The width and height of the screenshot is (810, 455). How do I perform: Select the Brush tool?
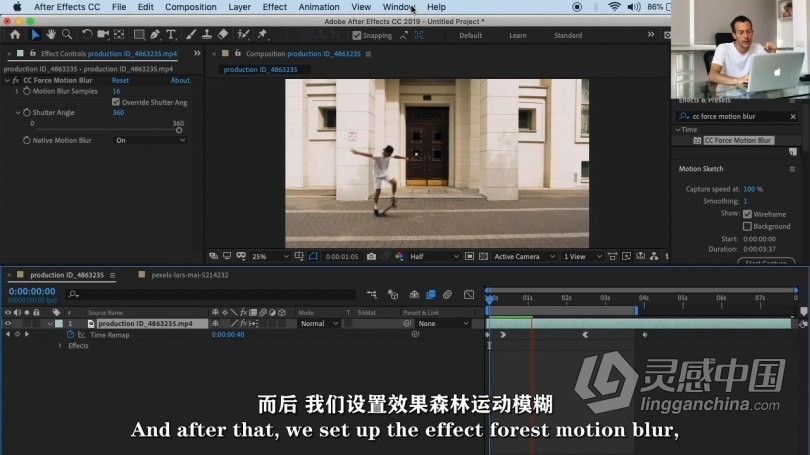click(x=191, y=35)
